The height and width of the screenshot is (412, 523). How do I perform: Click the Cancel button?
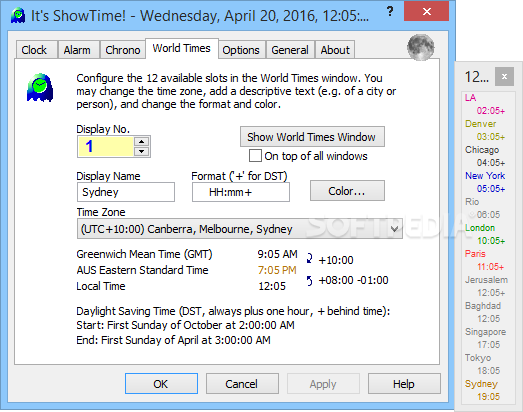pos(242,384)
